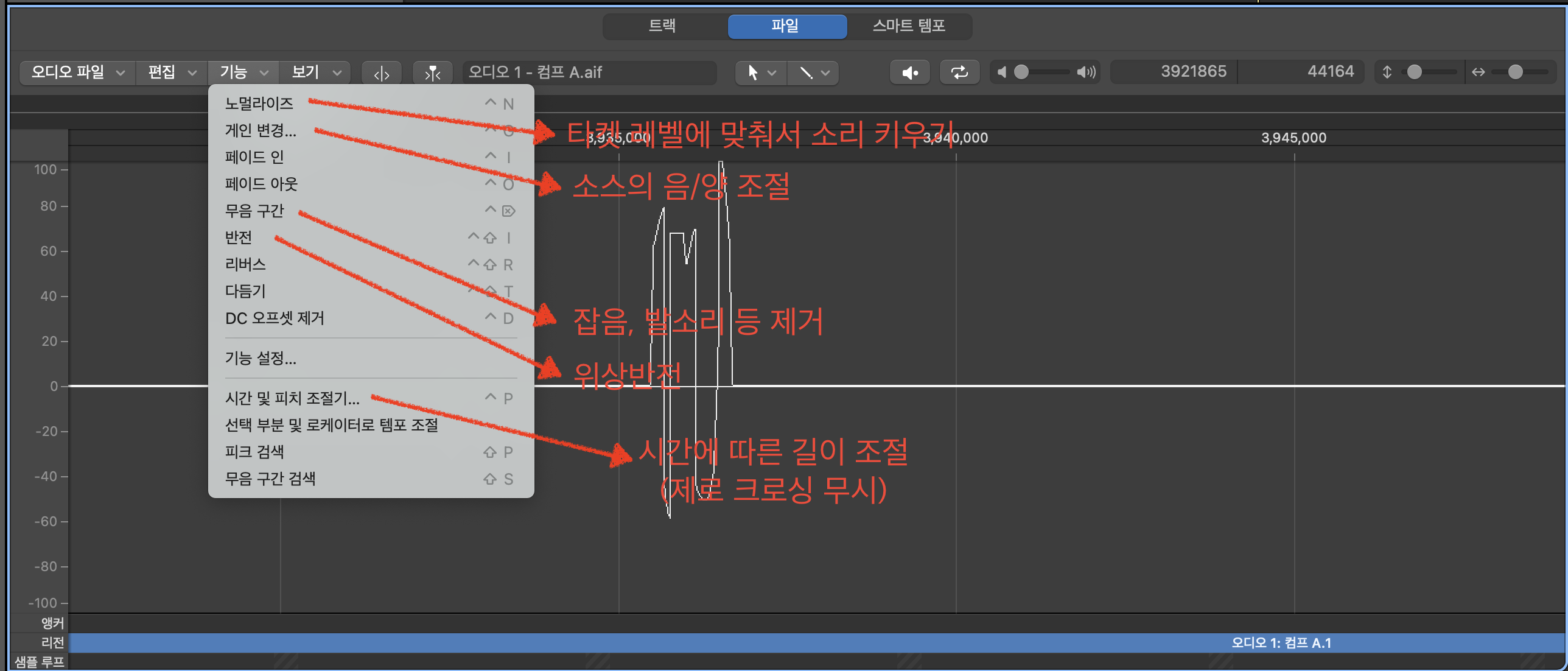Screen dimensions: 1568x671
Task: Click the catch playhead icon button
Action: tap(381, 73)
